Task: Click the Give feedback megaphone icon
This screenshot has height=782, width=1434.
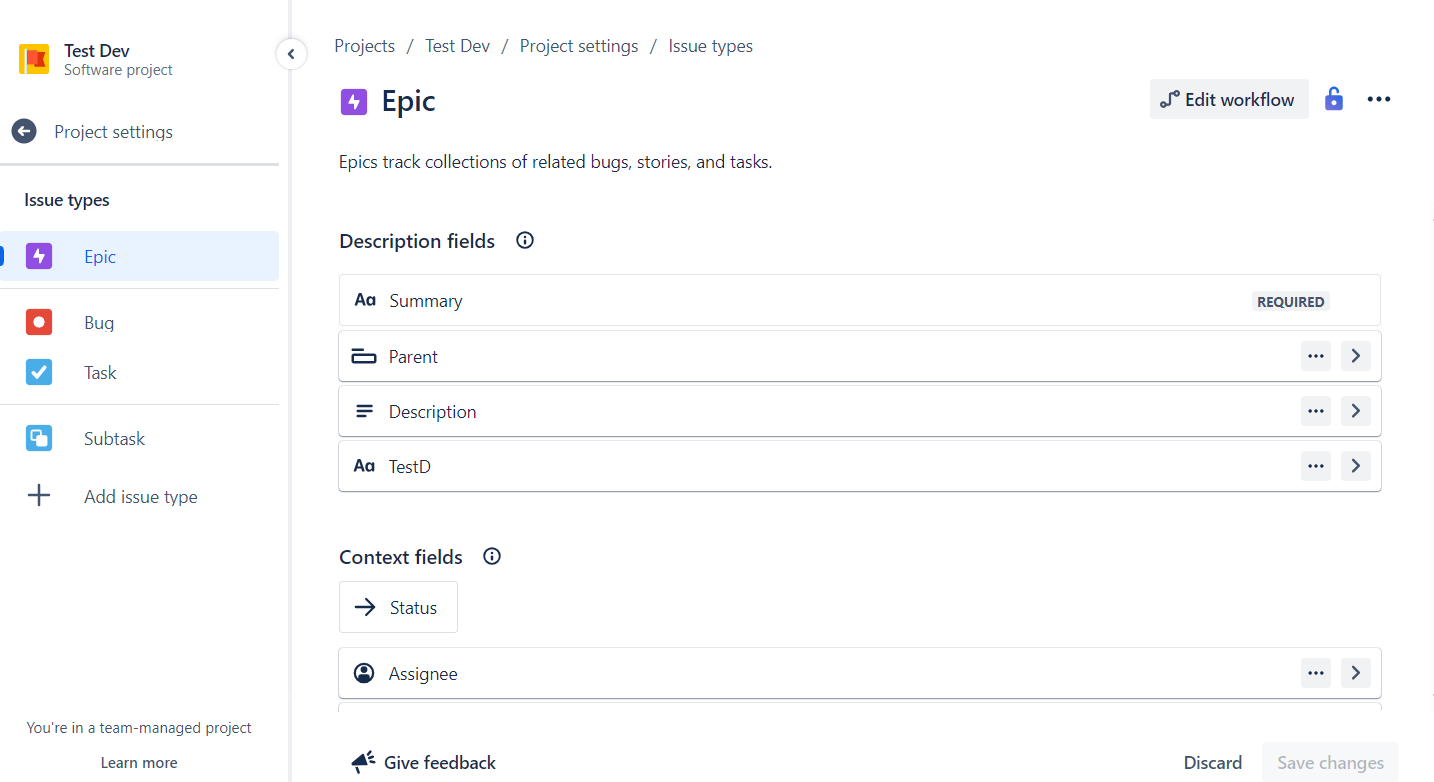Action: coord(363,761)
